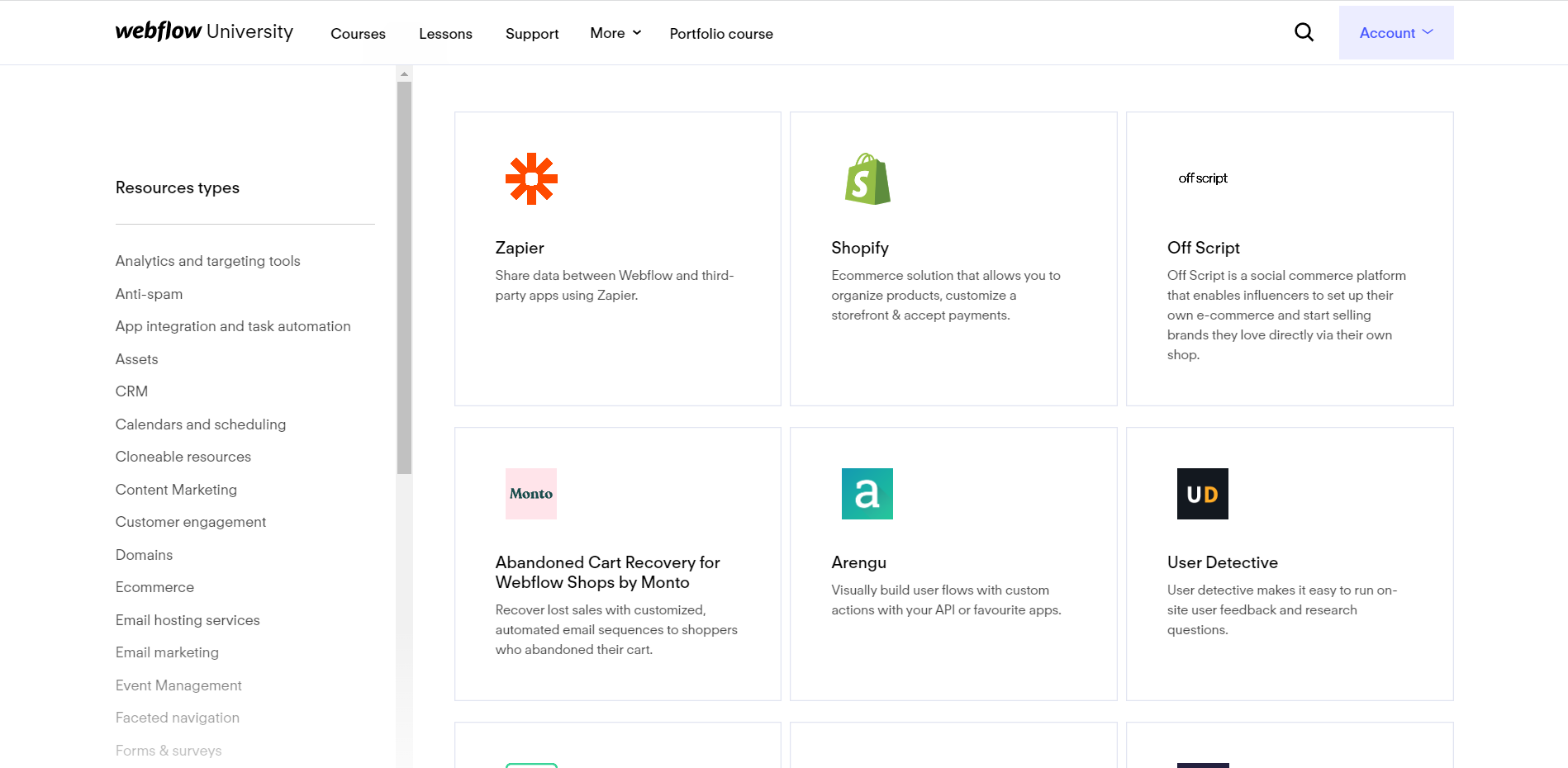Click the Zapier asterisk logo
The image size is (1568, 768).
click(x=531, y=178)
